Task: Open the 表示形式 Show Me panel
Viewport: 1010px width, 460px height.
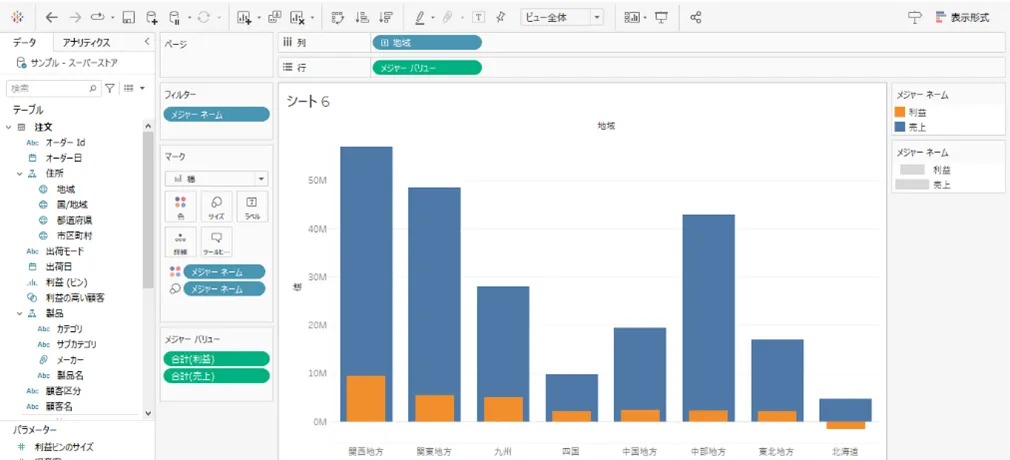Action: (x=962, y=17)
